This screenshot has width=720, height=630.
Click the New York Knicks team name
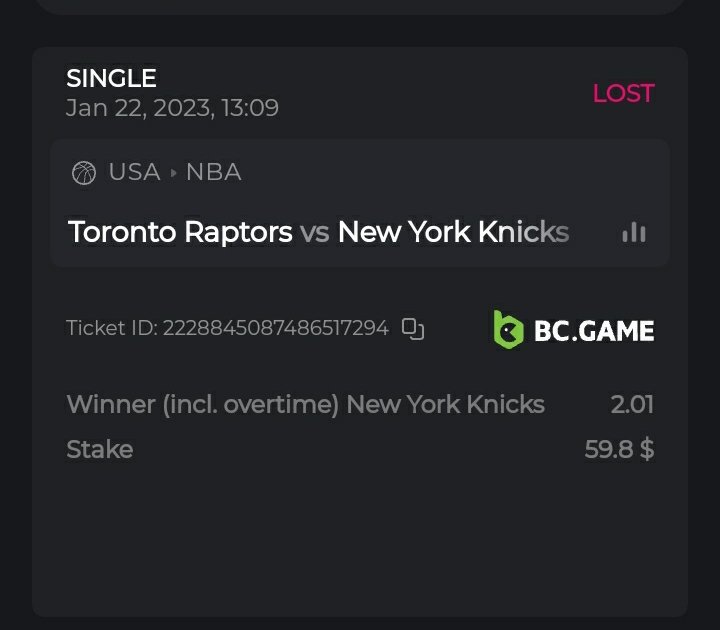click(x=453, y=233)
